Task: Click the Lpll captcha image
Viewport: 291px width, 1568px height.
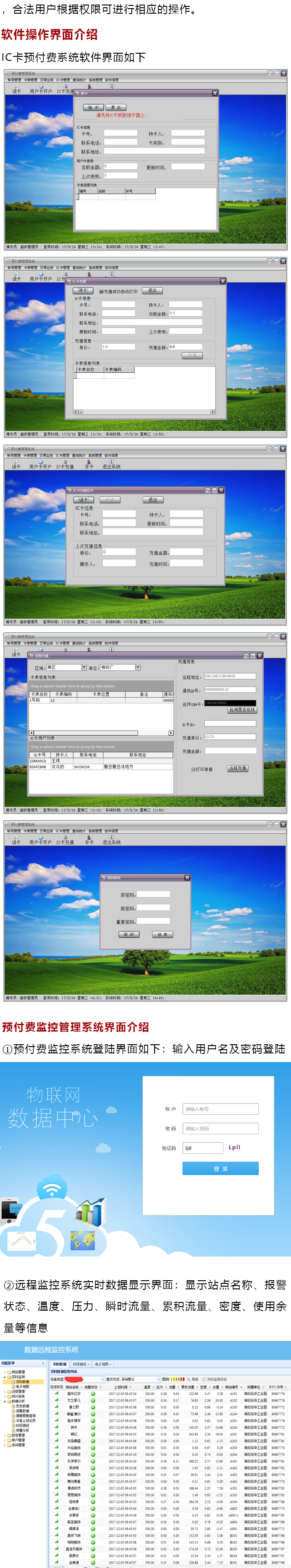Action: click(234, 1147)
